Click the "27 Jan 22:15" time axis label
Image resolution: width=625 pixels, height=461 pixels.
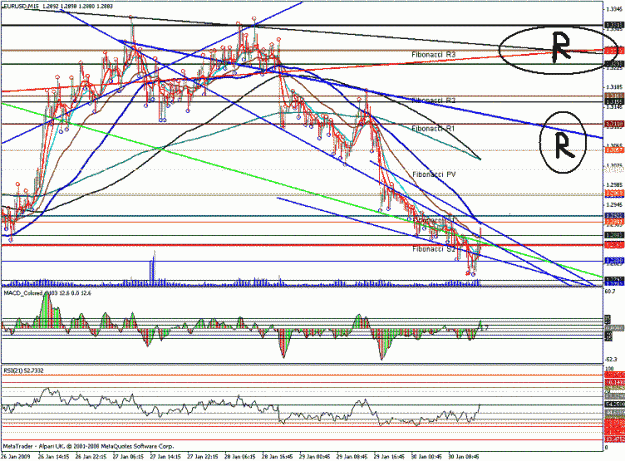[203, 457]
